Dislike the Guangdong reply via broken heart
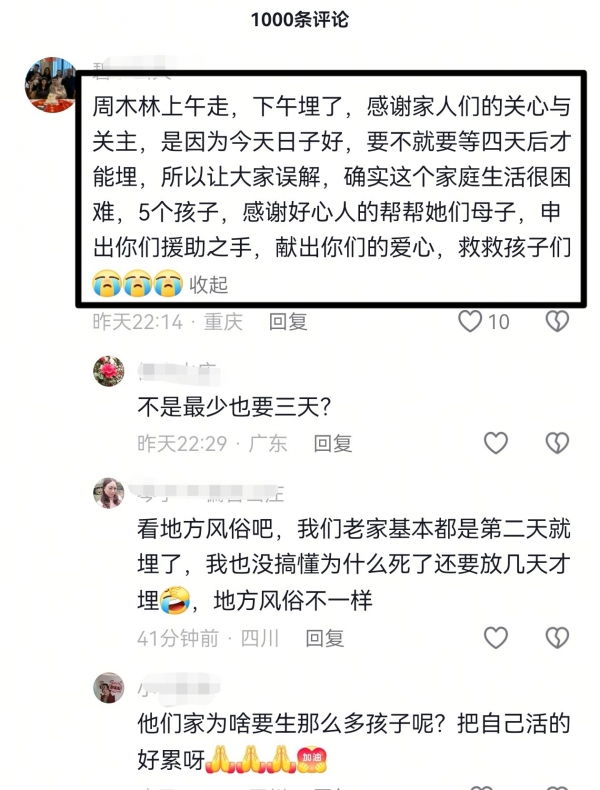Screen dimensions: 600x790 tap(557, 443)
